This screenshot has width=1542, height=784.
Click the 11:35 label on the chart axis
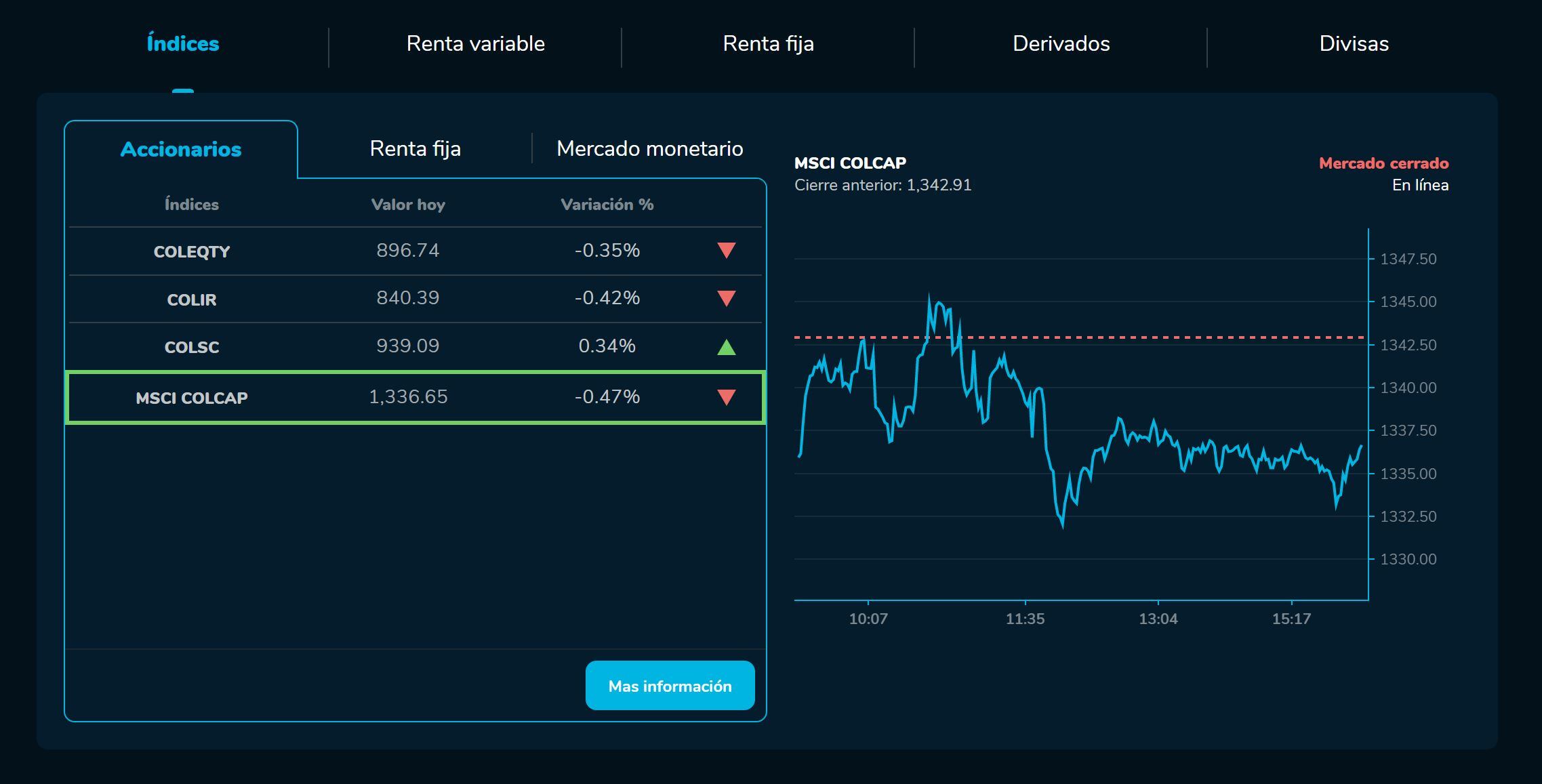pos(1026,618)
